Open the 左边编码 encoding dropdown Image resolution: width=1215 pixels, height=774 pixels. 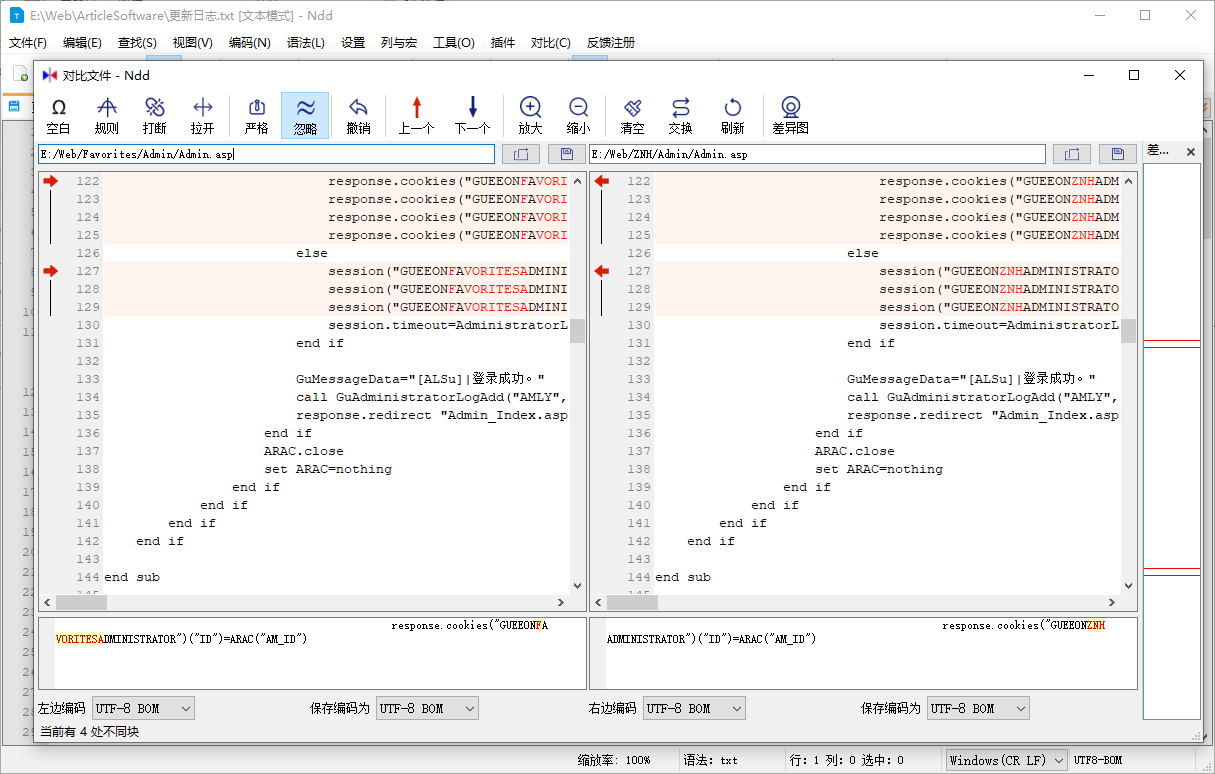coord(143,708)
